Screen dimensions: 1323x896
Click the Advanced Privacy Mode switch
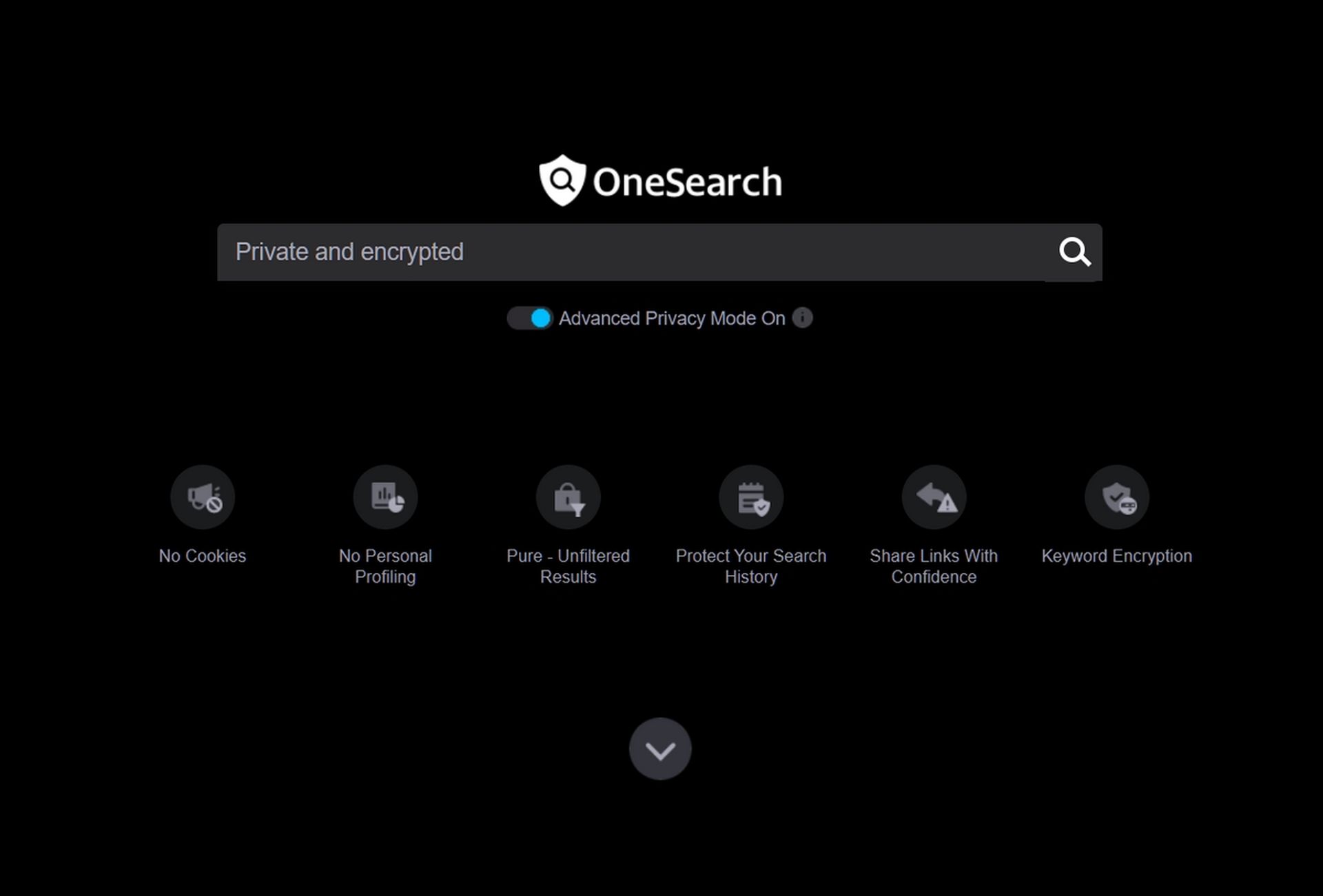click(x=531, y=318)
